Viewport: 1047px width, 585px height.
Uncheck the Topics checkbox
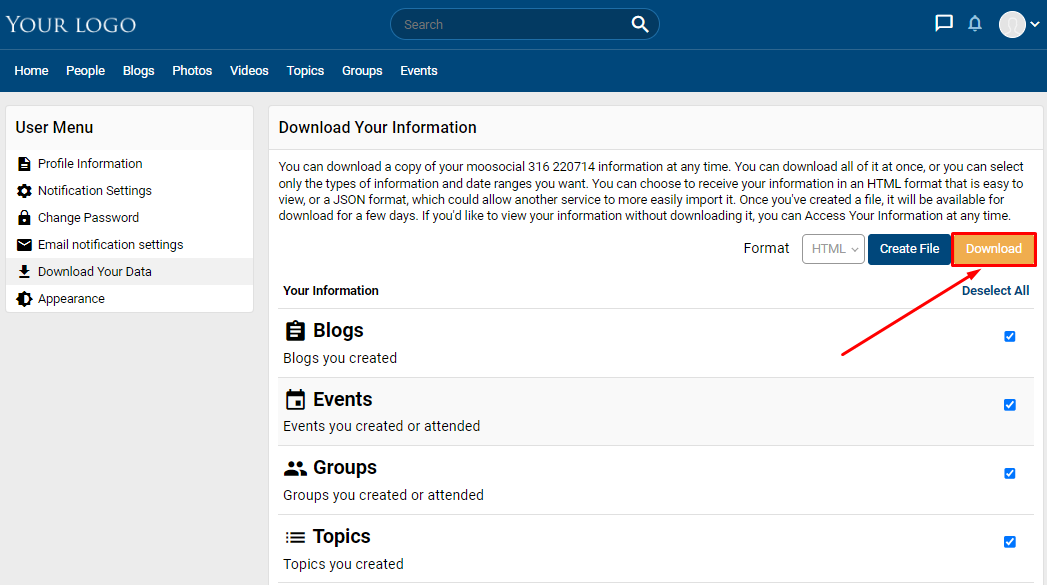point(1010,542)
